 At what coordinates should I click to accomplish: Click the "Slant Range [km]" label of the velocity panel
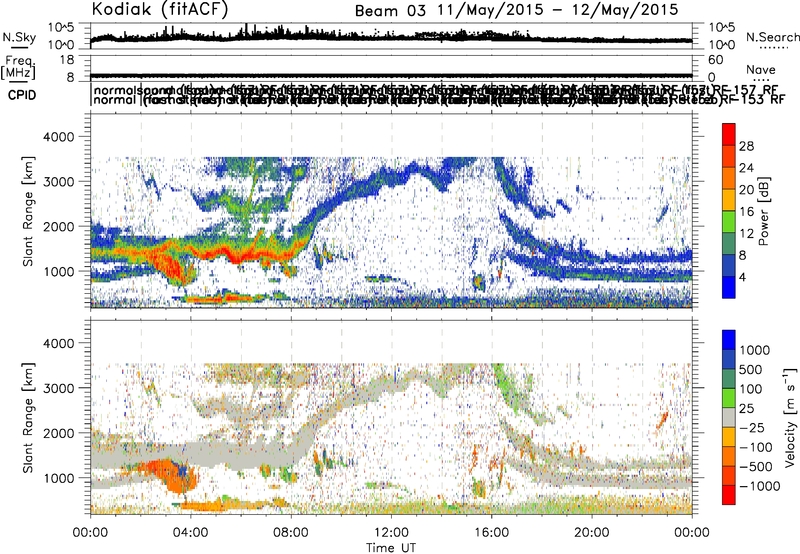(29, 417)
